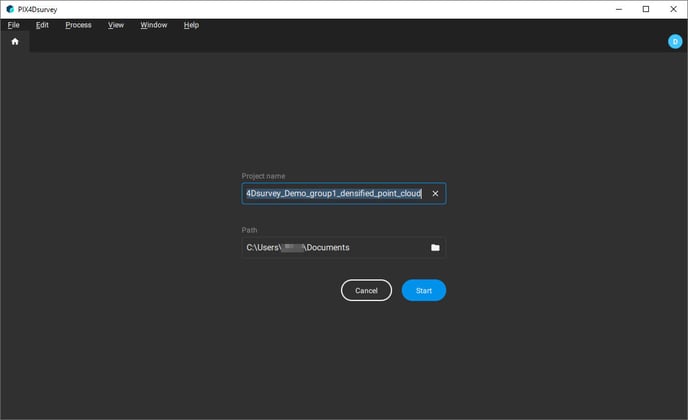This screenshot has width=688, height=420.
Task: Open the user account avatar "D"
Action: point(674,42)
